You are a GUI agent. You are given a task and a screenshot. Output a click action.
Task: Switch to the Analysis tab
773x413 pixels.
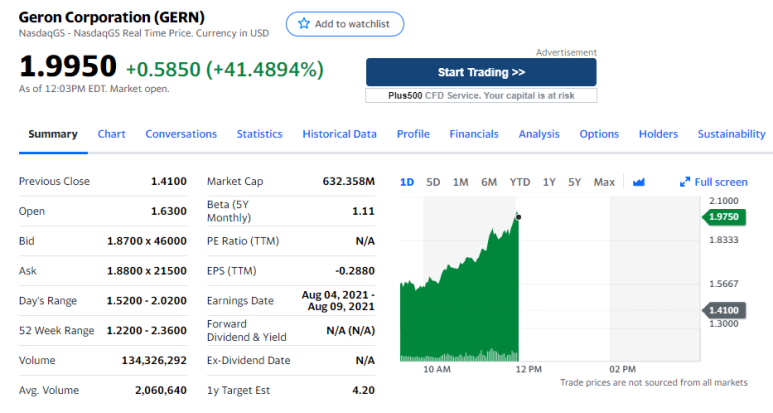pyautogui.click(x=539, y=134)
